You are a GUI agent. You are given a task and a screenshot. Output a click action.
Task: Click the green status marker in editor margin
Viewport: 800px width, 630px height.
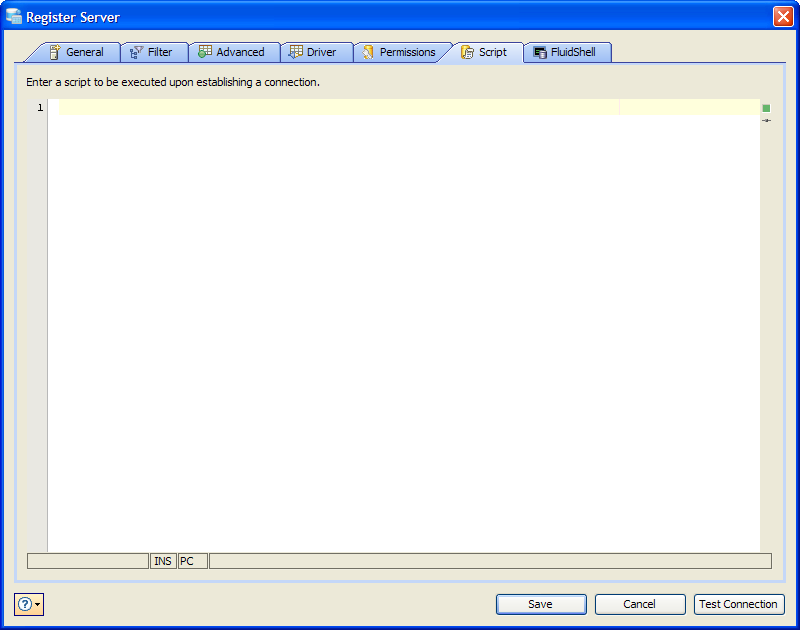point(766,108)
